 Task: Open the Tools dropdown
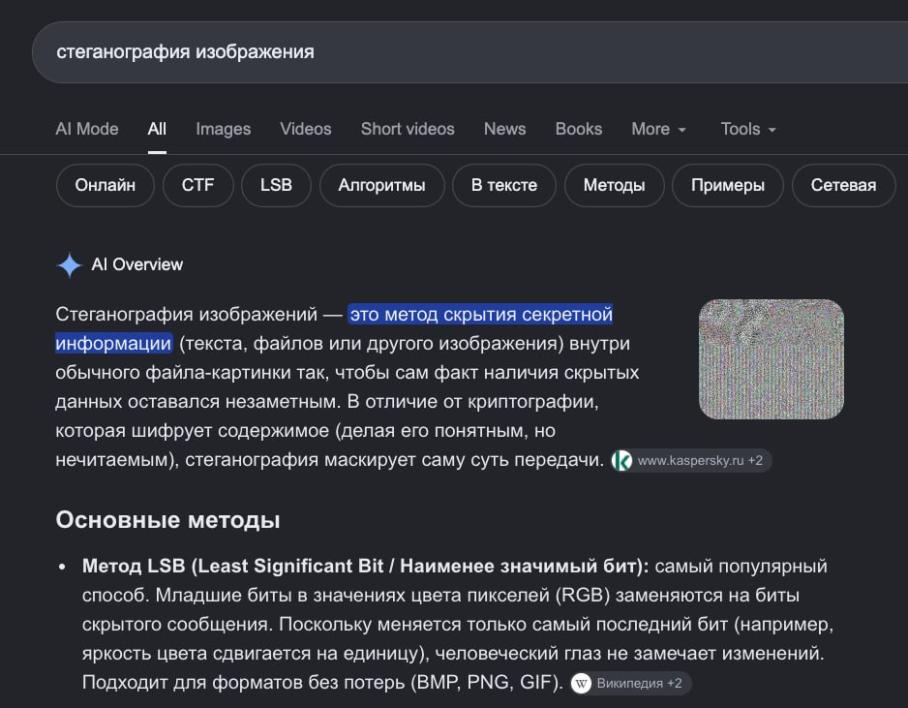(x=748, y=129)
